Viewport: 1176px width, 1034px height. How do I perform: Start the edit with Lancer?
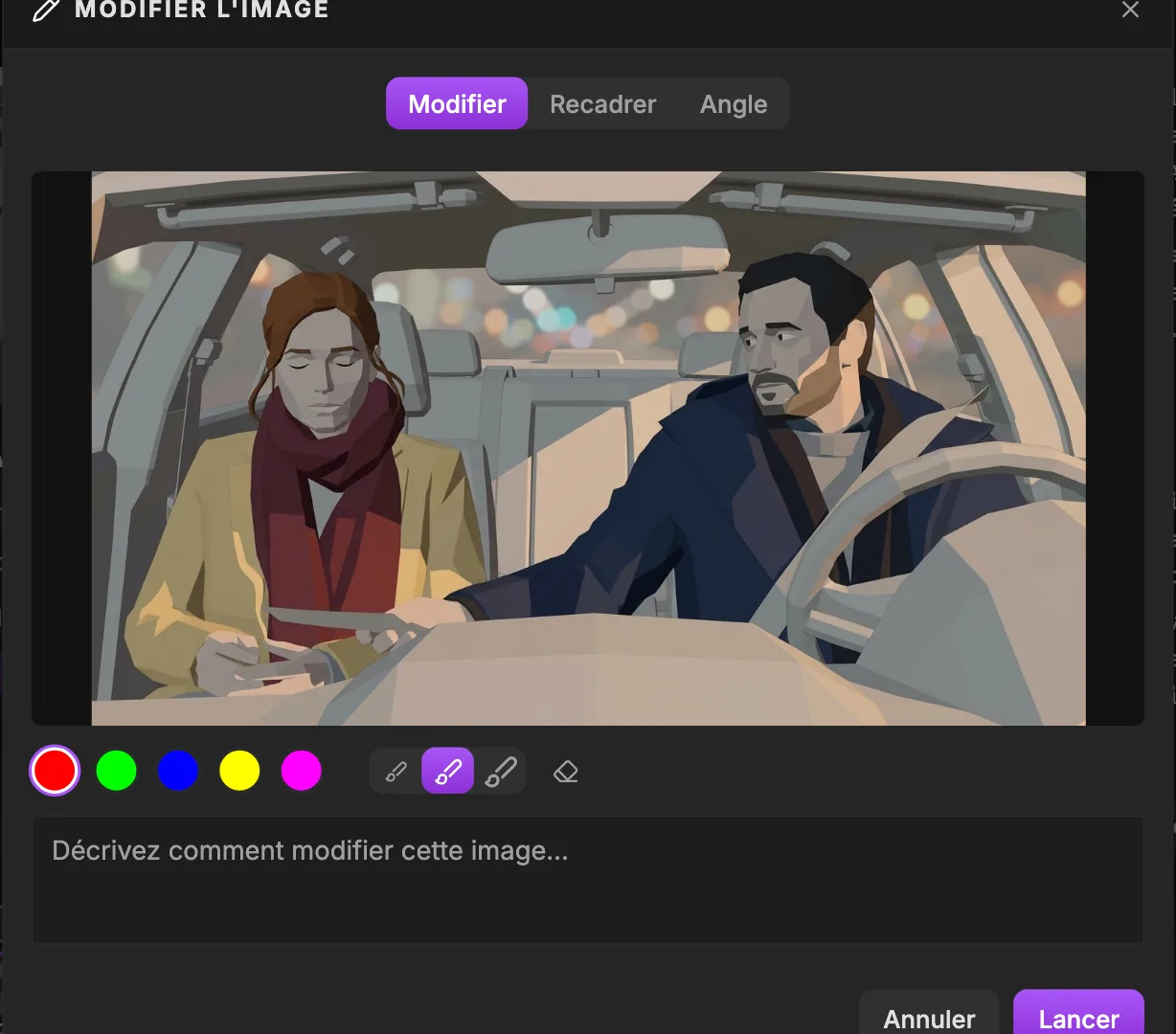[x=1078, y=1015]
